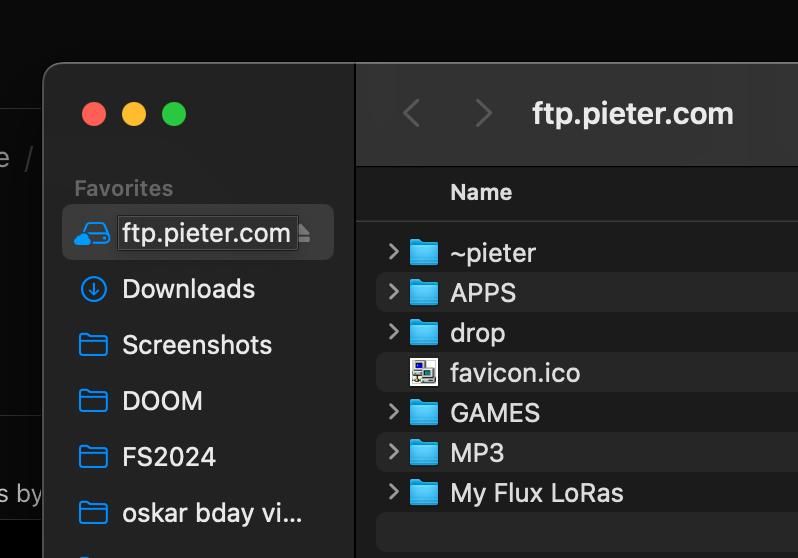The width and height of the screenshot is (798, 558).
Task: Open DOOM folder in the sidebar
Action: pos(162,401)
